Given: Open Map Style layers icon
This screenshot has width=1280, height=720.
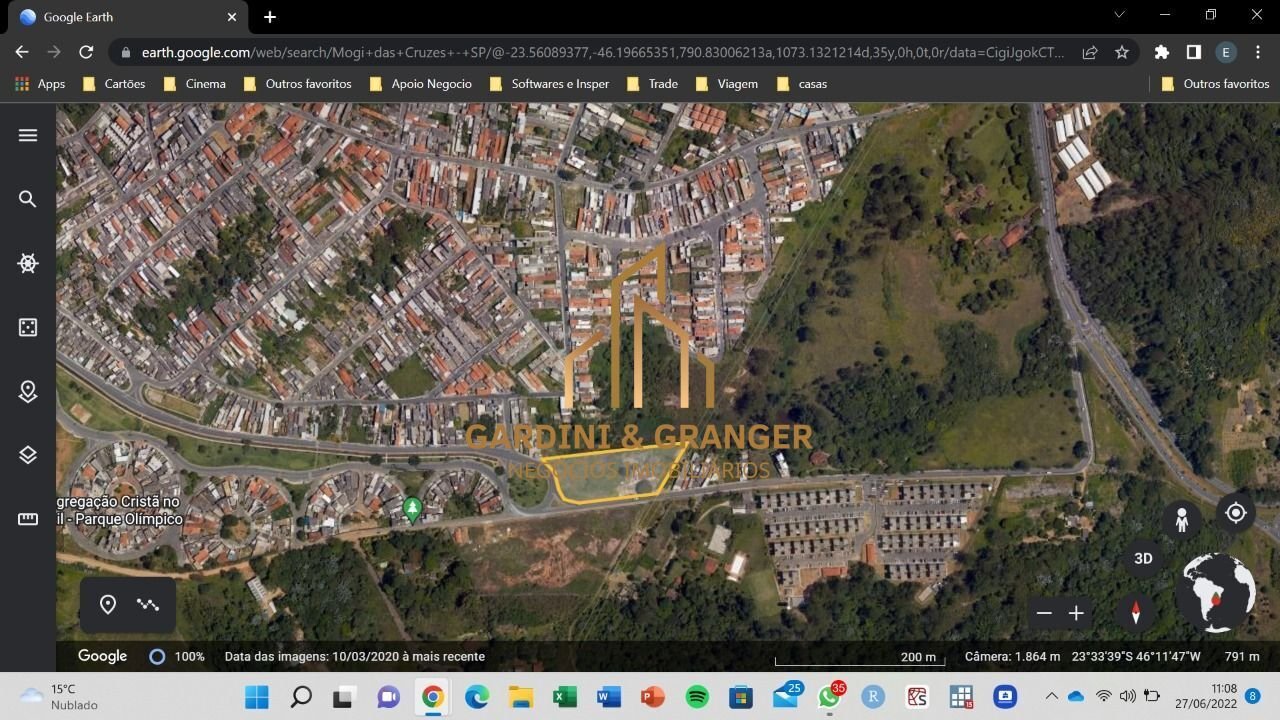Looking at the screenshot, I should point(28,455).
